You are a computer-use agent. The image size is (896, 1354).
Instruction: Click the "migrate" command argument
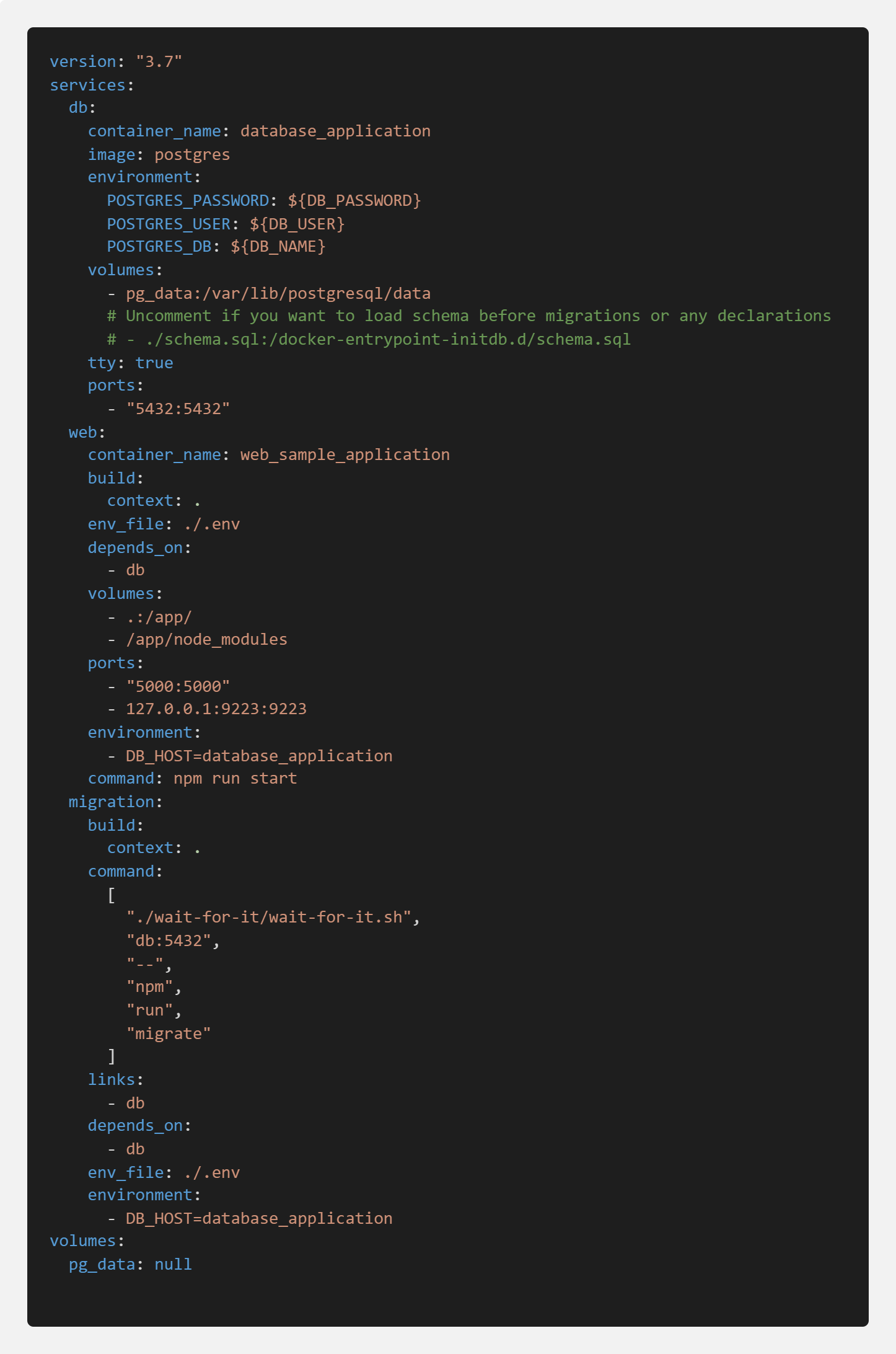tap(169, 1034)
